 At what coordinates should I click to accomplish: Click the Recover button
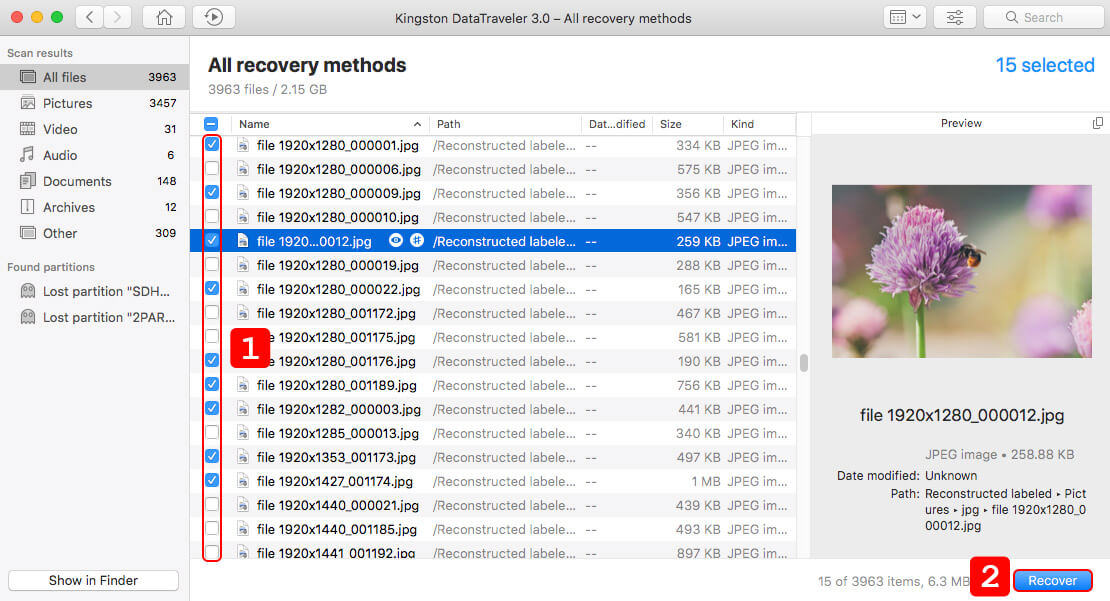click(1053, 580)
